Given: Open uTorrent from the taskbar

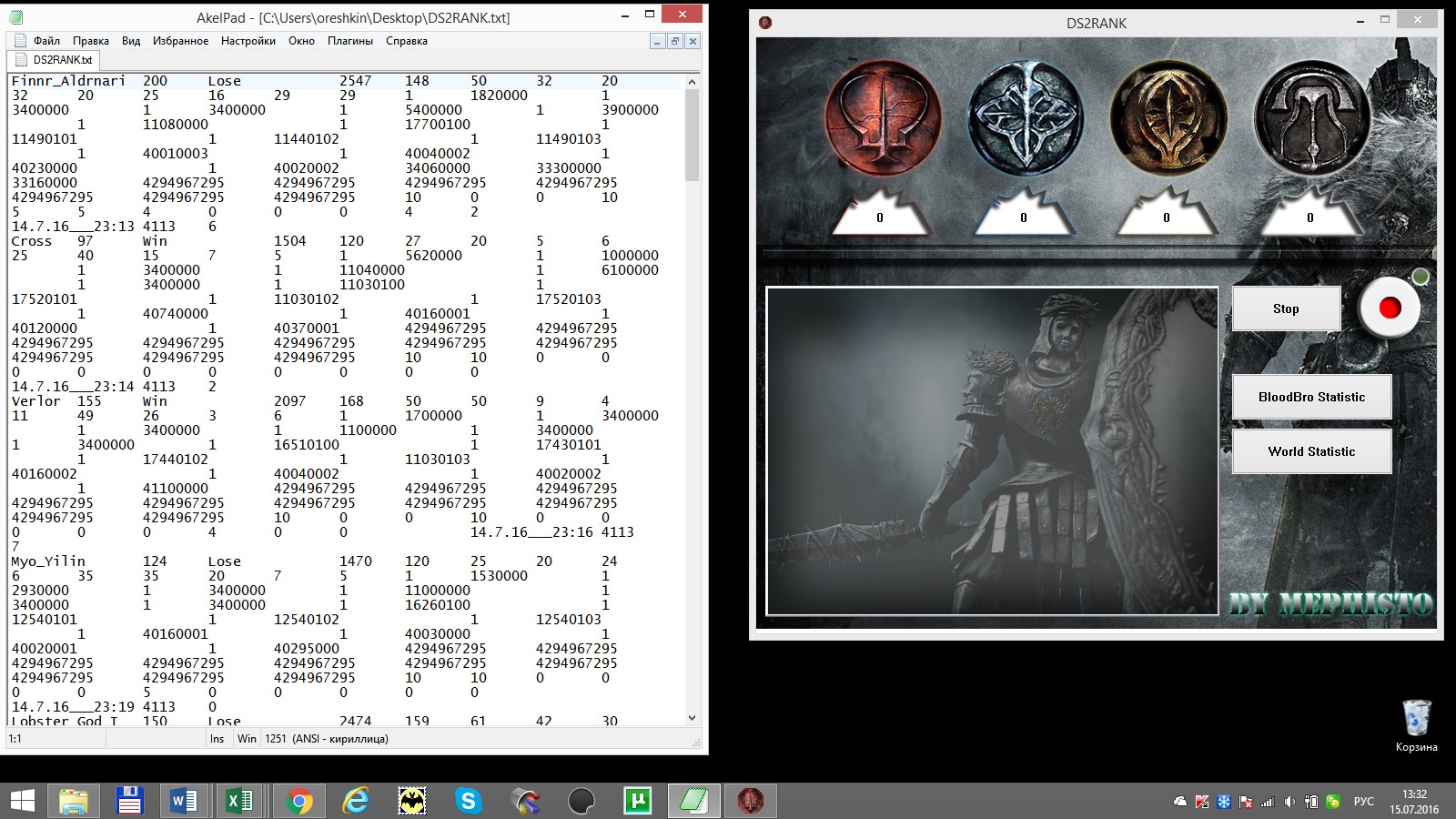Looking at the screenshot, I should coord(637,801).
